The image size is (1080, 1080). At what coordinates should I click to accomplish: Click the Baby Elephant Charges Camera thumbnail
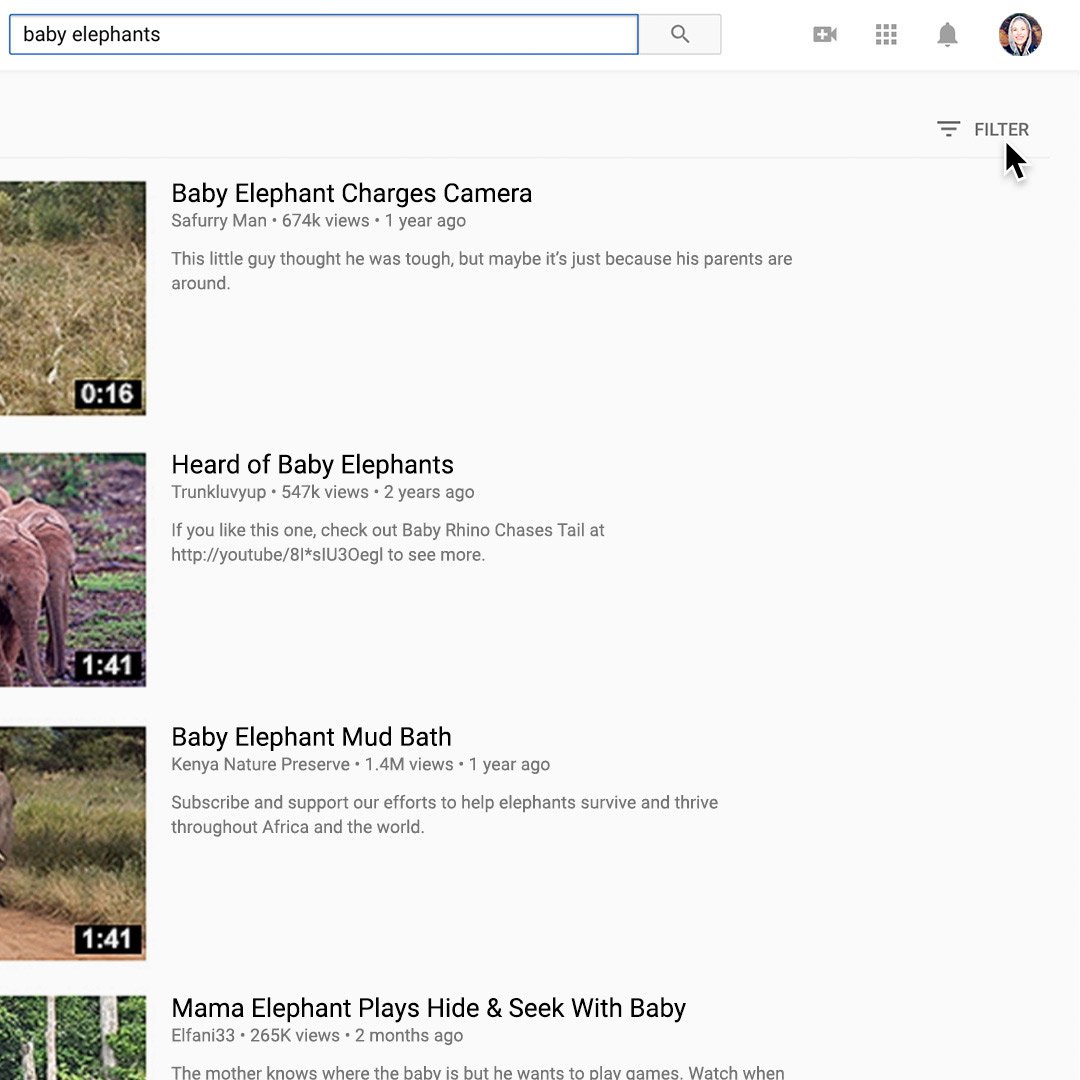pyautogui.click(x=73, y=298)
